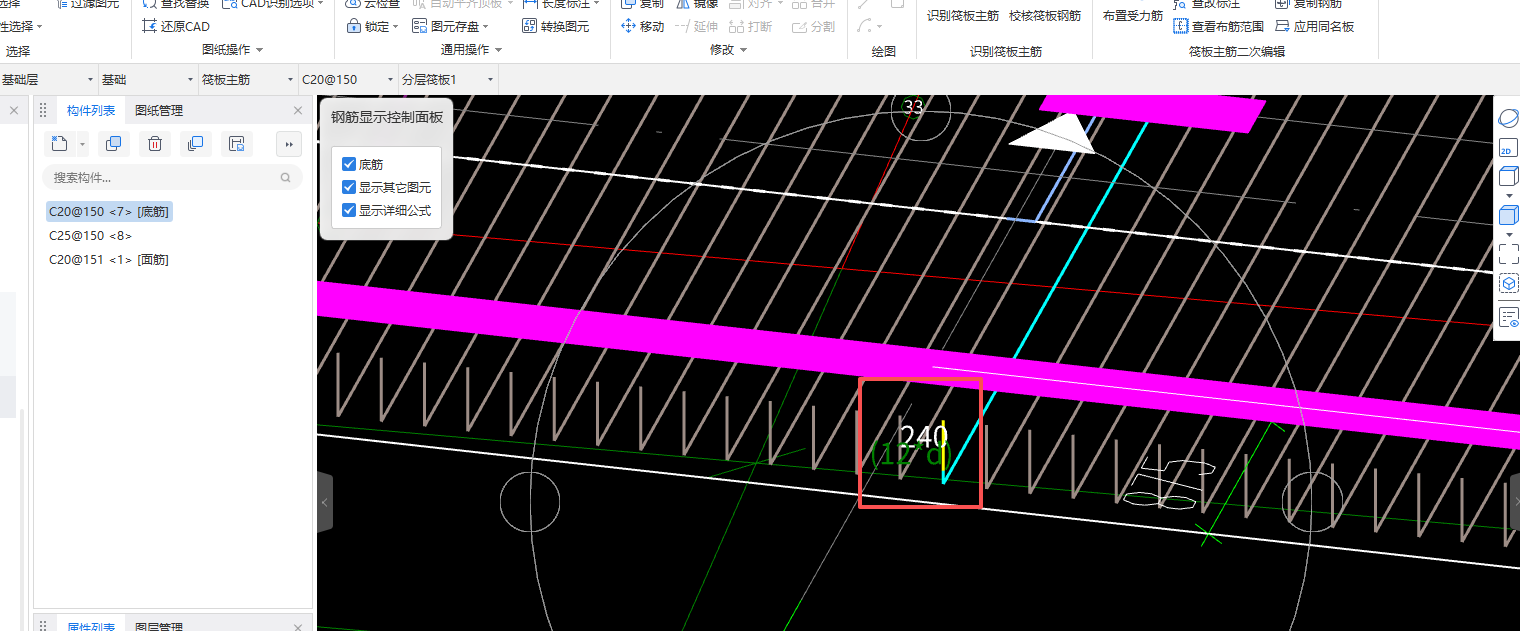Viewport: 1520px width, 631px height.
Task: Expand more tools with double-arrow button
Action: [x=289, y=144]
